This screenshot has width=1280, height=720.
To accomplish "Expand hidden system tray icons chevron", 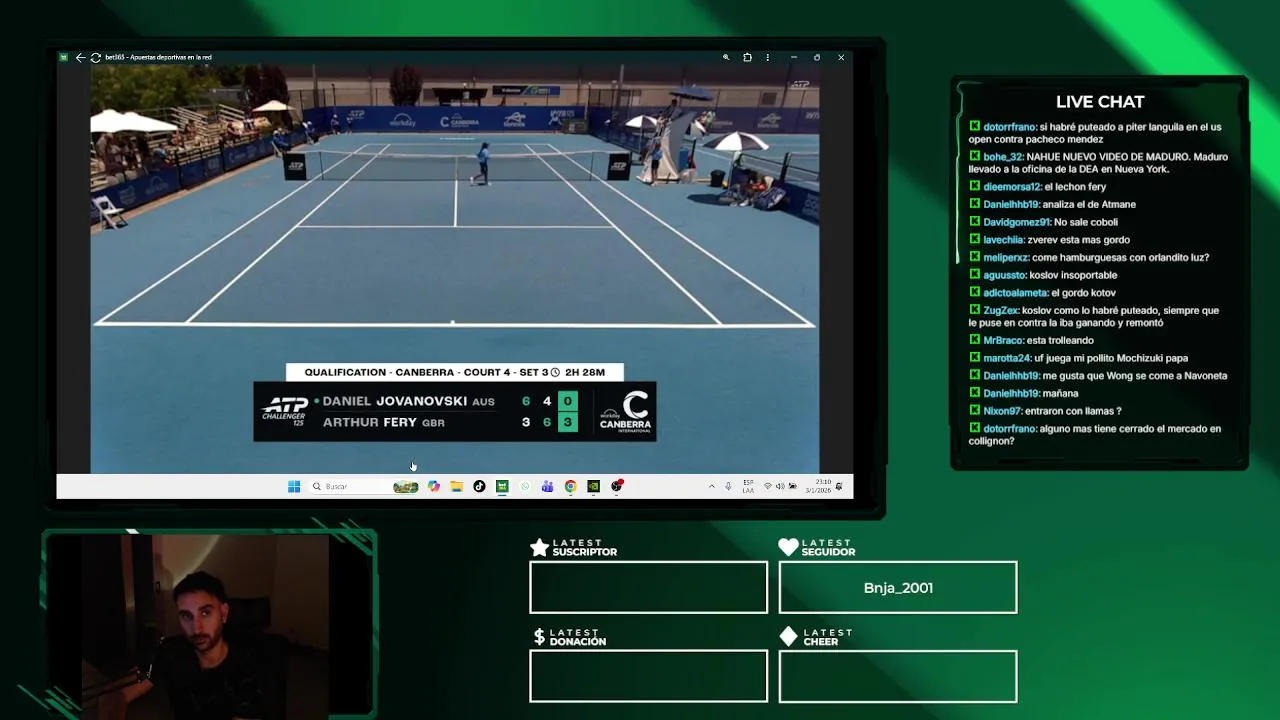I will click(x=712, y=487).
